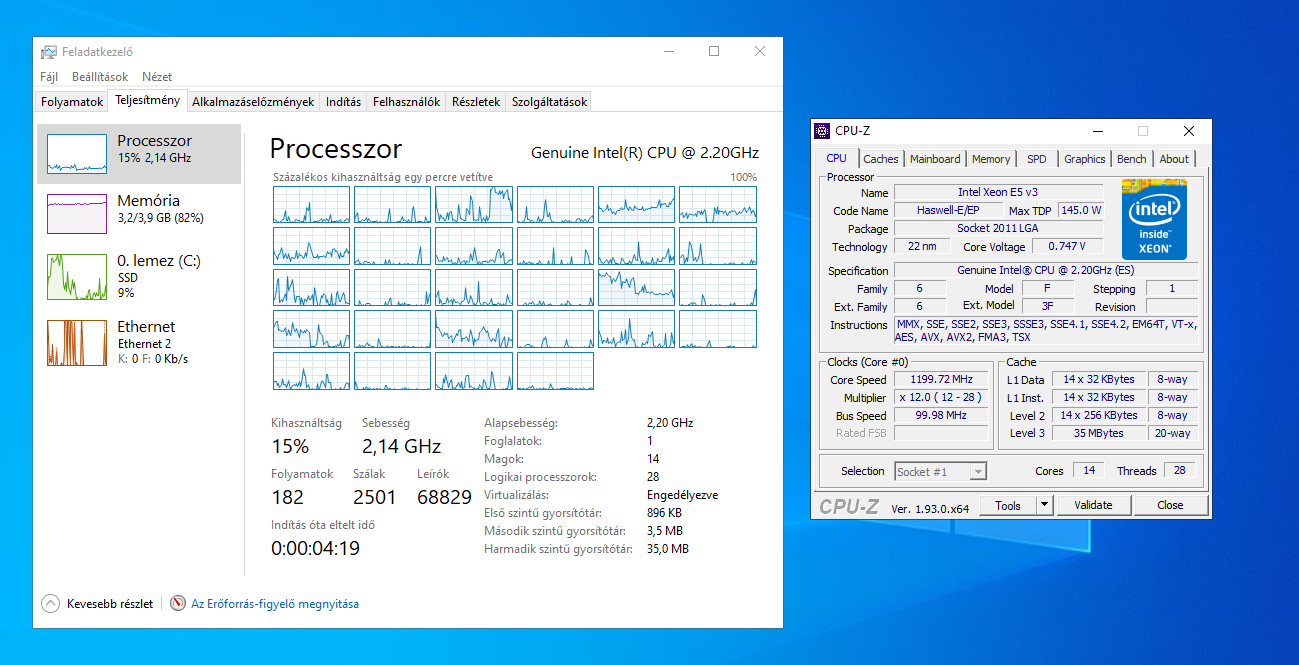Open the Fájl menu
The image size is (1299, 665).
(49, 77)
